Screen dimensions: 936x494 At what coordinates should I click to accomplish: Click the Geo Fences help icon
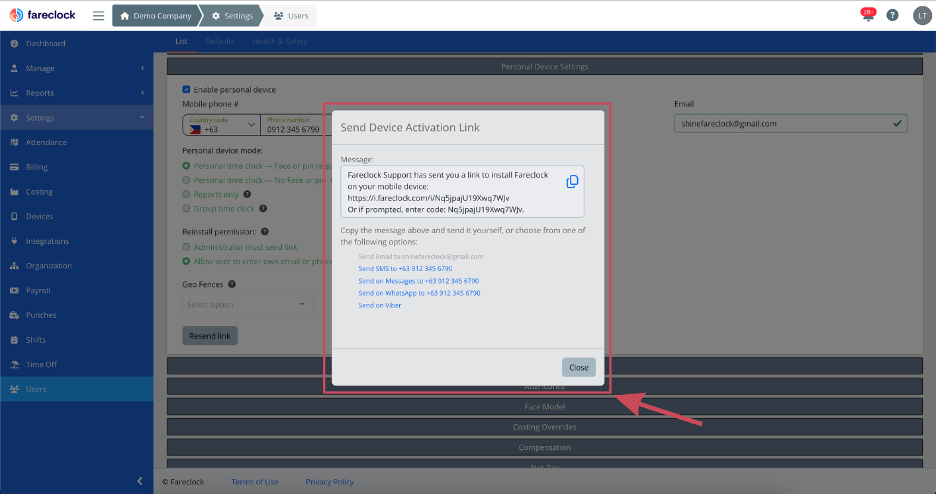coord(232,284)
